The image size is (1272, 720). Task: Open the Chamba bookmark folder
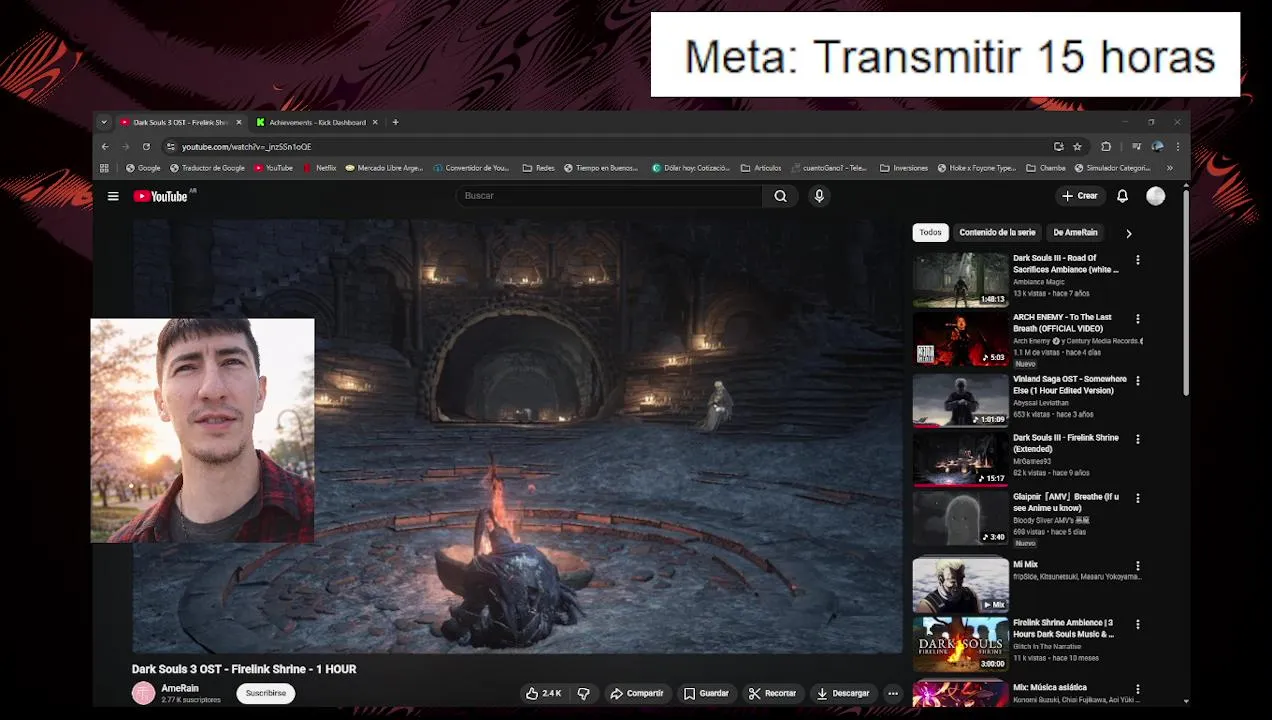point(1046,168)
